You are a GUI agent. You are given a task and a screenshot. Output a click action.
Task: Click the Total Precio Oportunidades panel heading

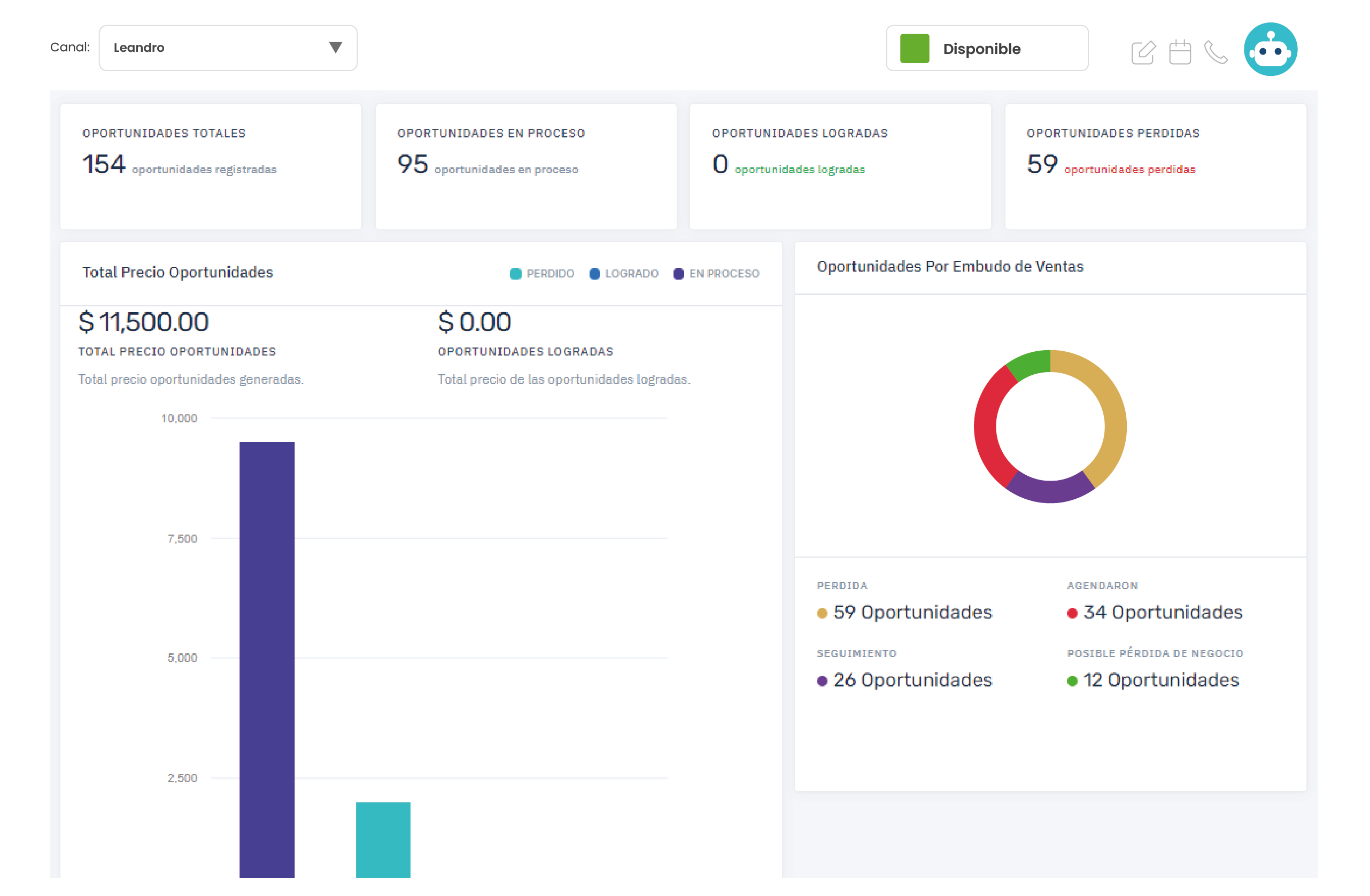(177, 272)
